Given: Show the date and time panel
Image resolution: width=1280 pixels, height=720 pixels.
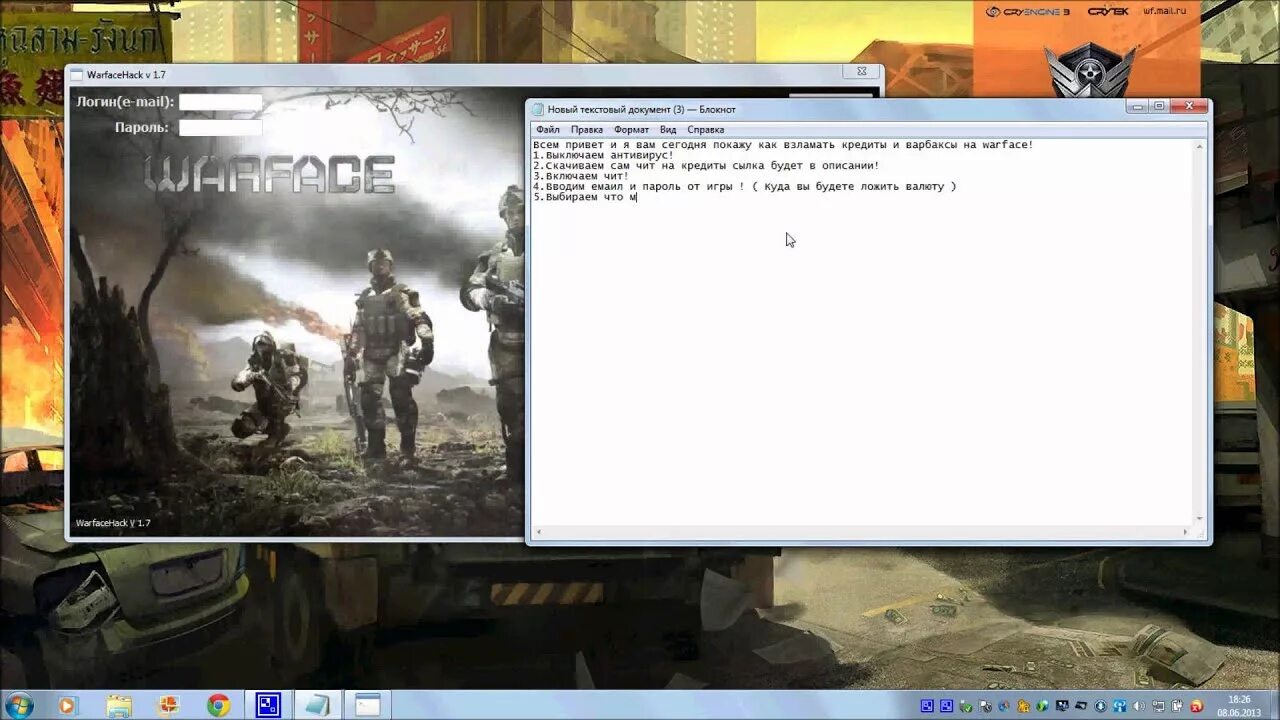Looking at the screenshot, I should click(x=1239, y=705).
